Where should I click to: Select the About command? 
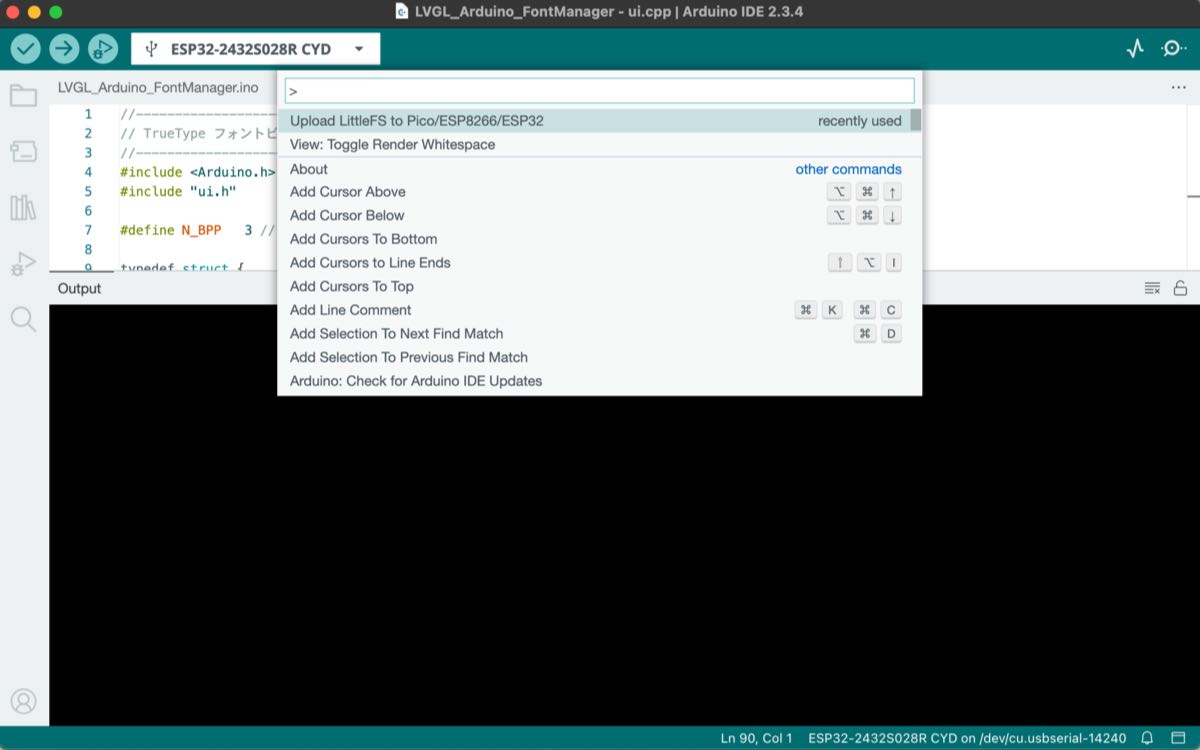pyautogui.click(x=599, y=169)
